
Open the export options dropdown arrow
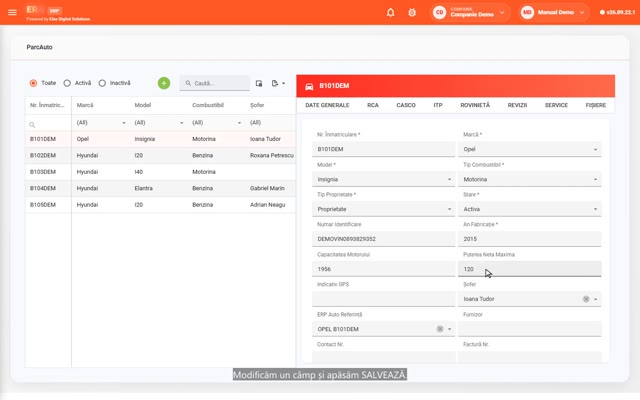[x=284, y=83]
